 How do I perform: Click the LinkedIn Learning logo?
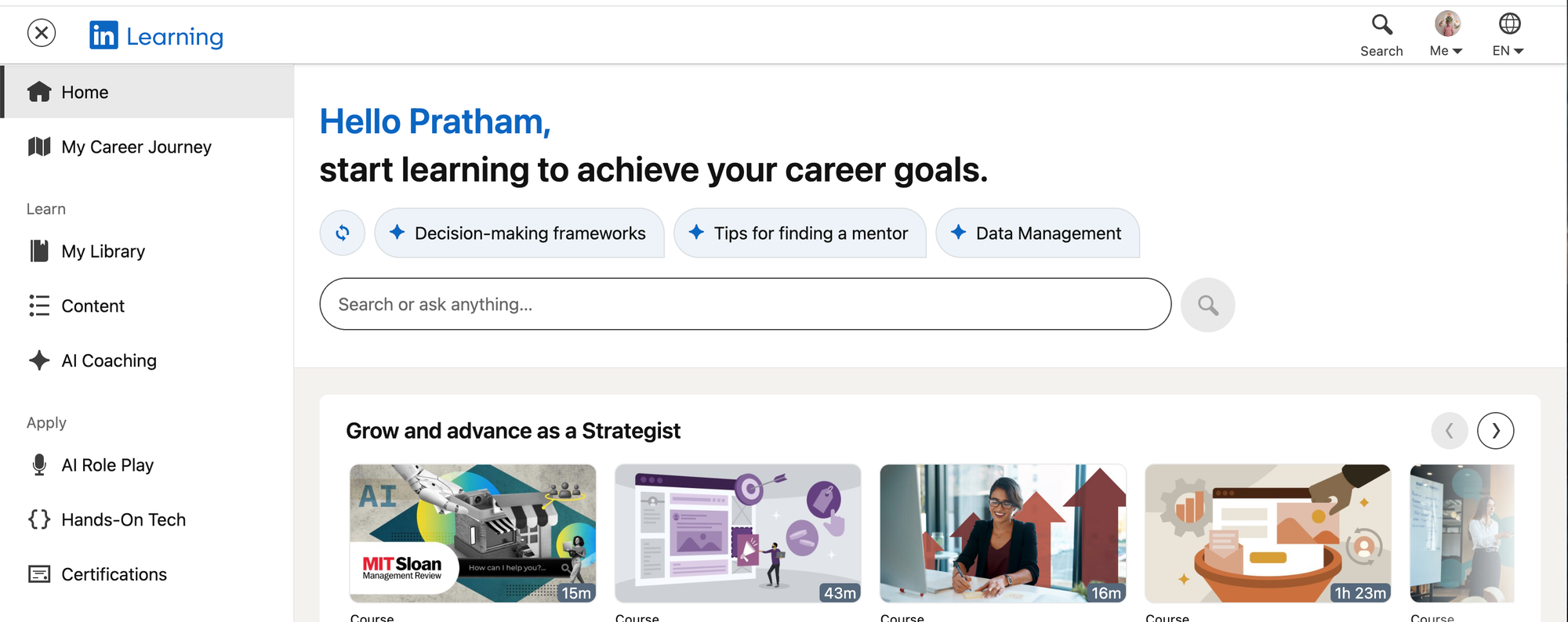pos(157,35)
